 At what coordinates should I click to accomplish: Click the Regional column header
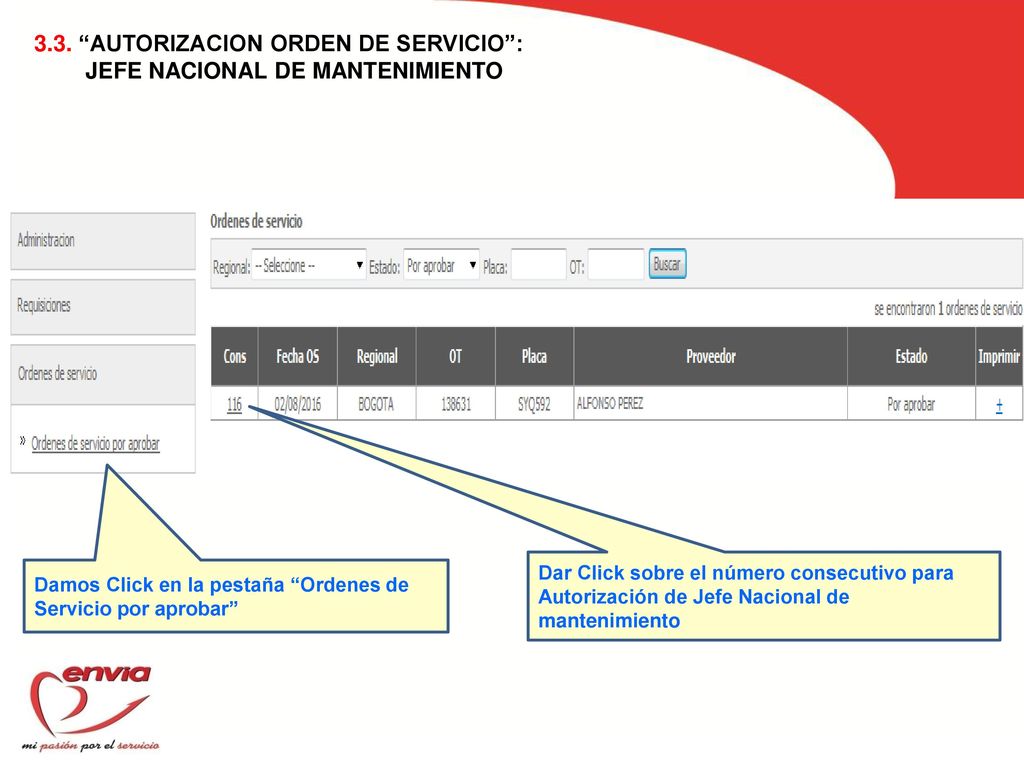pyautogui.click(x=377, y=357)
